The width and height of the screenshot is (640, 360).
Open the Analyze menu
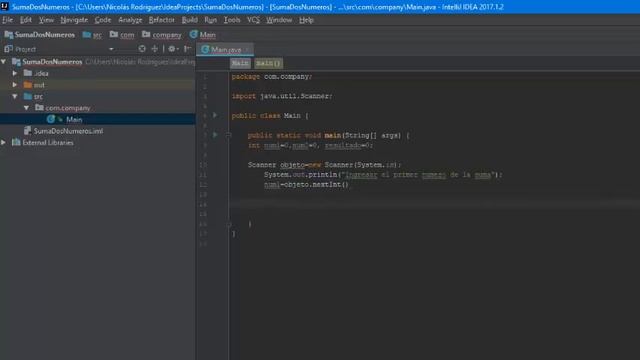130,20
